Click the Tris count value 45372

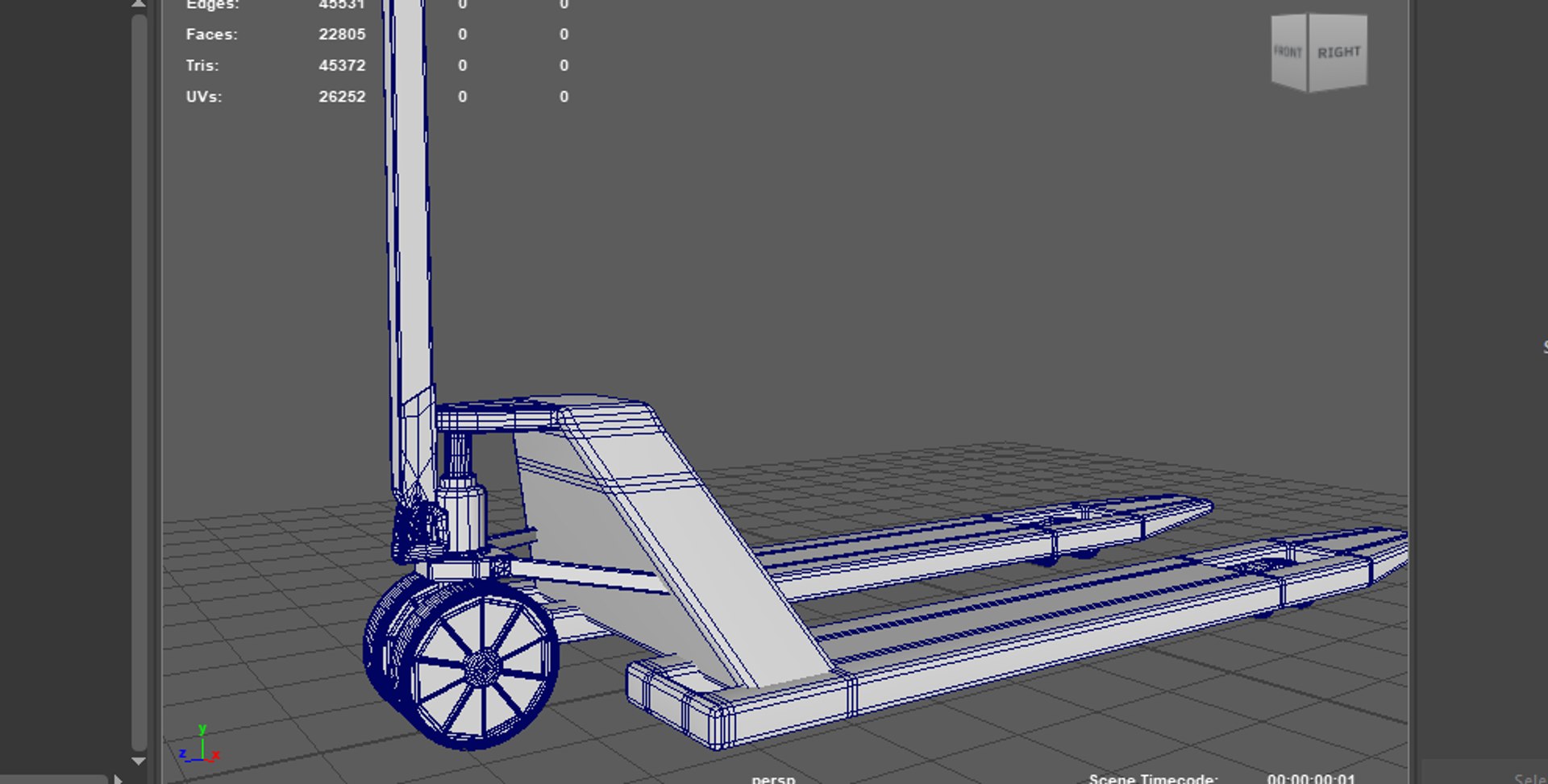(342, 65)
